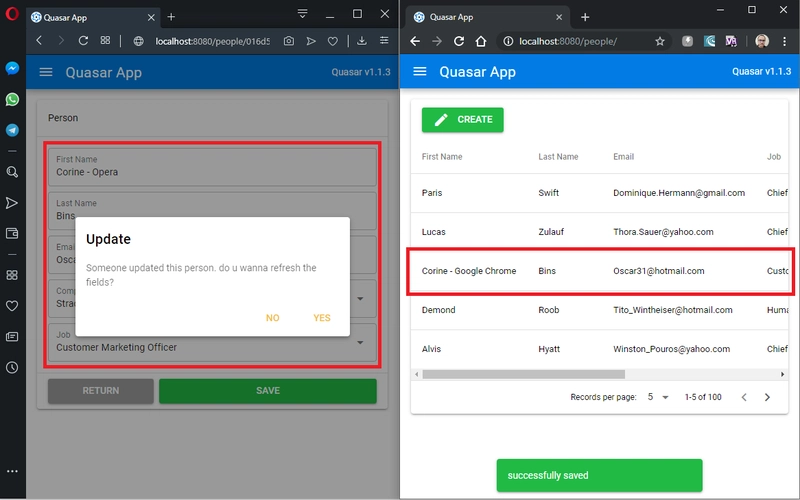Click the Chrome home icon
This screenshot has height=500, width=800.
point(481,41)
